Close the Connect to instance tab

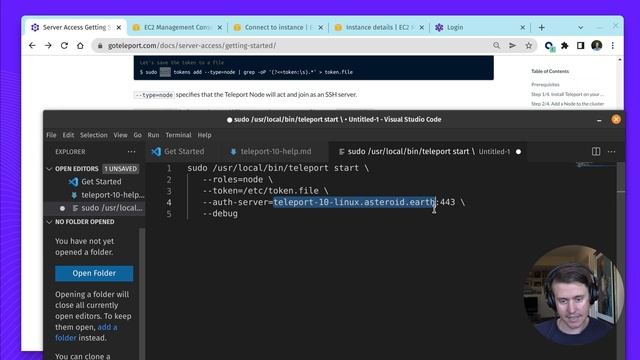(x=320, y=27)
